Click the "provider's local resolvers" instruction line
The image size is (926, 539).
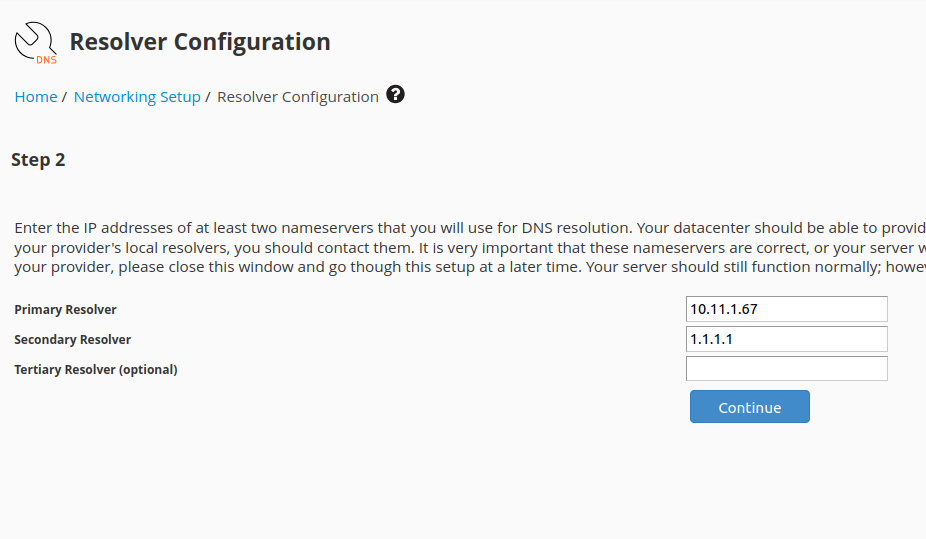tap(400, 247)
